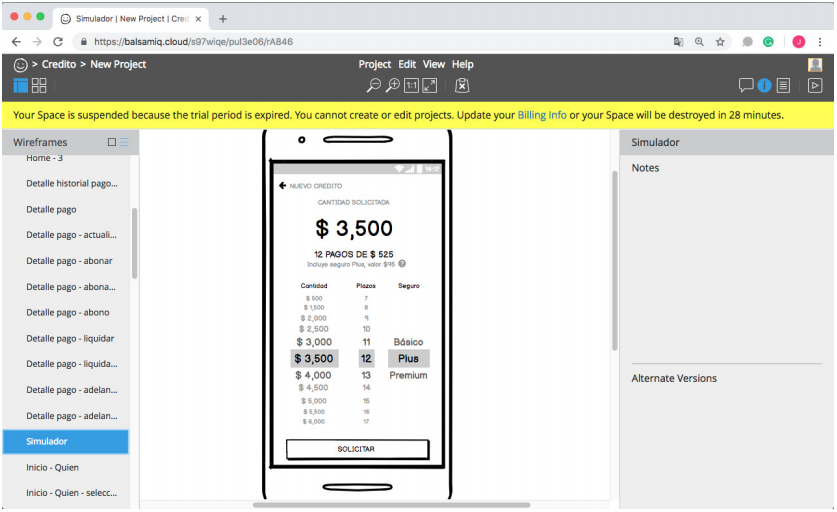Click the SOLICITAR button in mockup
The height and width of the screenshot is (512, 837).
pyautogui.click(x=357, y=449)
